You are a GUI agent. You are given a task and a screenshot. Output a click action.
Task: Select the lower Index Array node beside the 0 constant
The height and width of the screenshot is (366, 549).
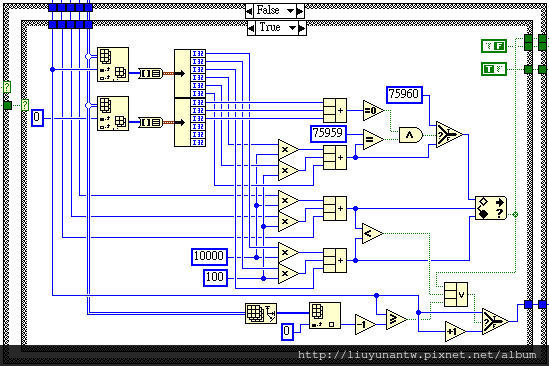coord(113,113)
